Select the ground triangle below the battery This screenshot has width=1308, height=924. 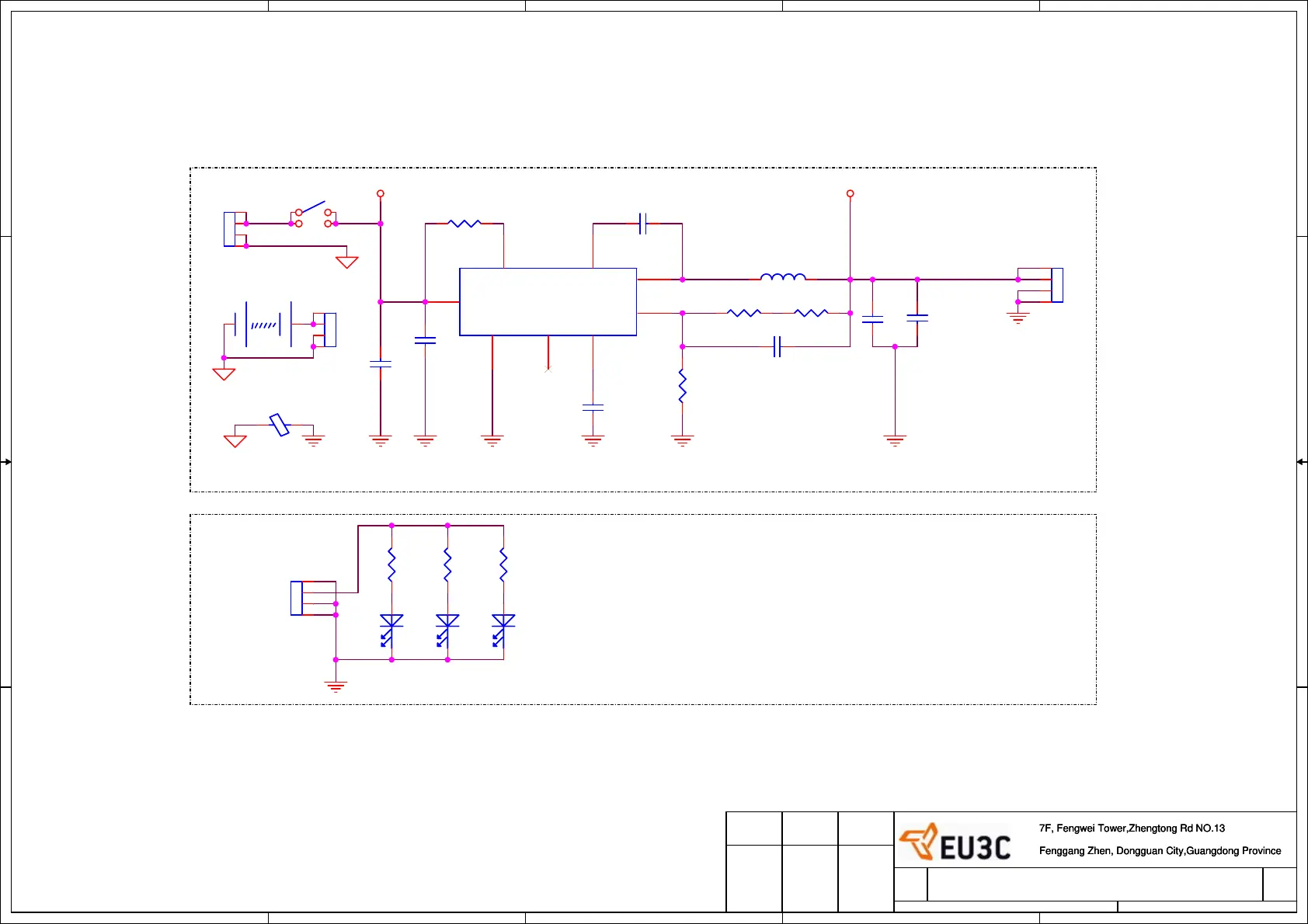coord(224,374)
